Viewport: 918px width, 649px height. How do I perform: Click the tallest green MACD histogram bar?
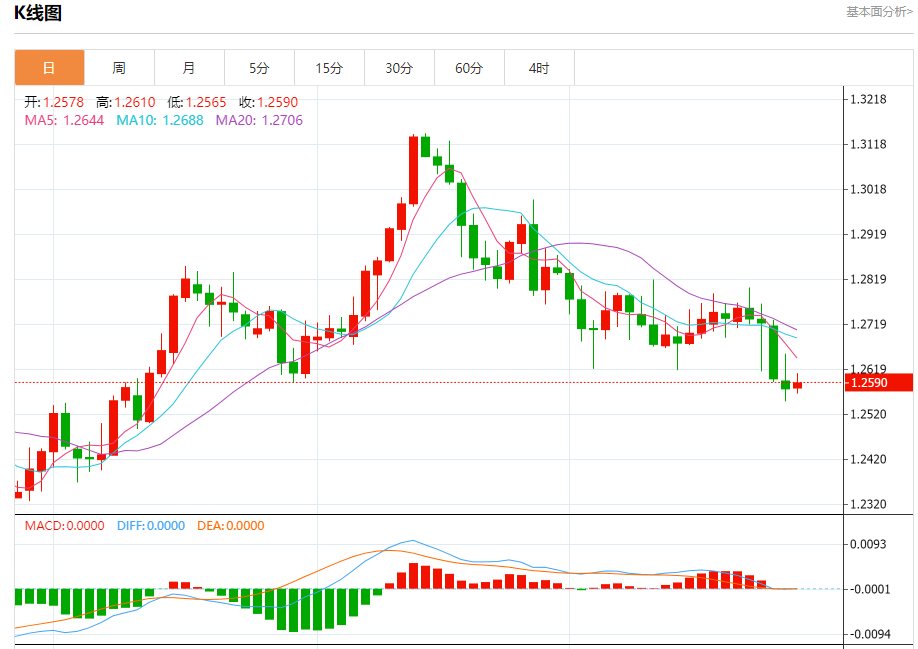[293, 610]
